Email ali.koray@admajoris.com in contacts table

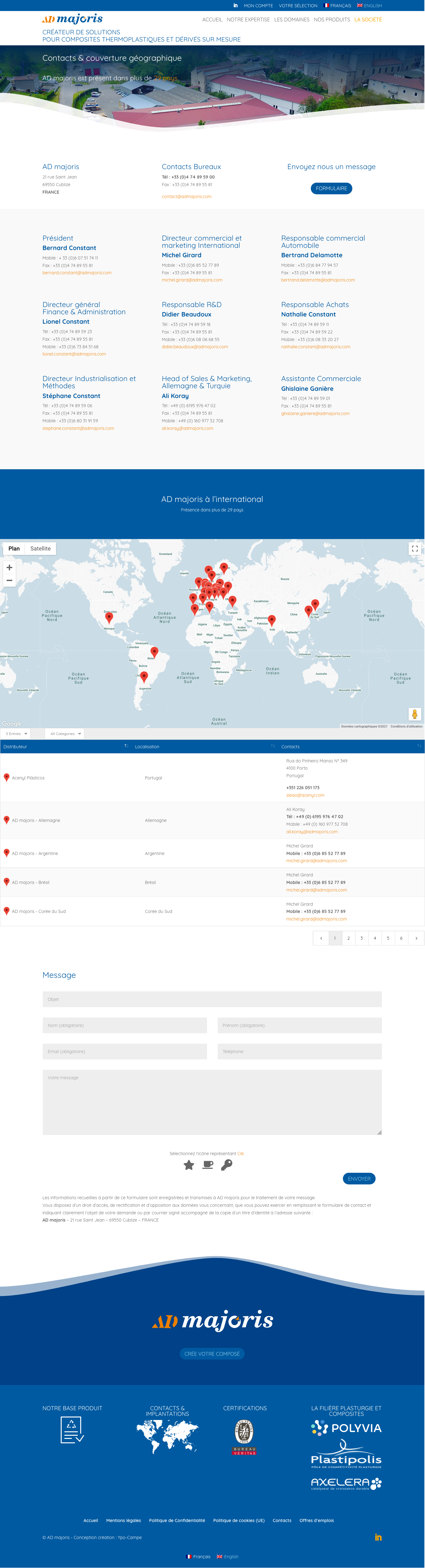(x=312, y=831)
